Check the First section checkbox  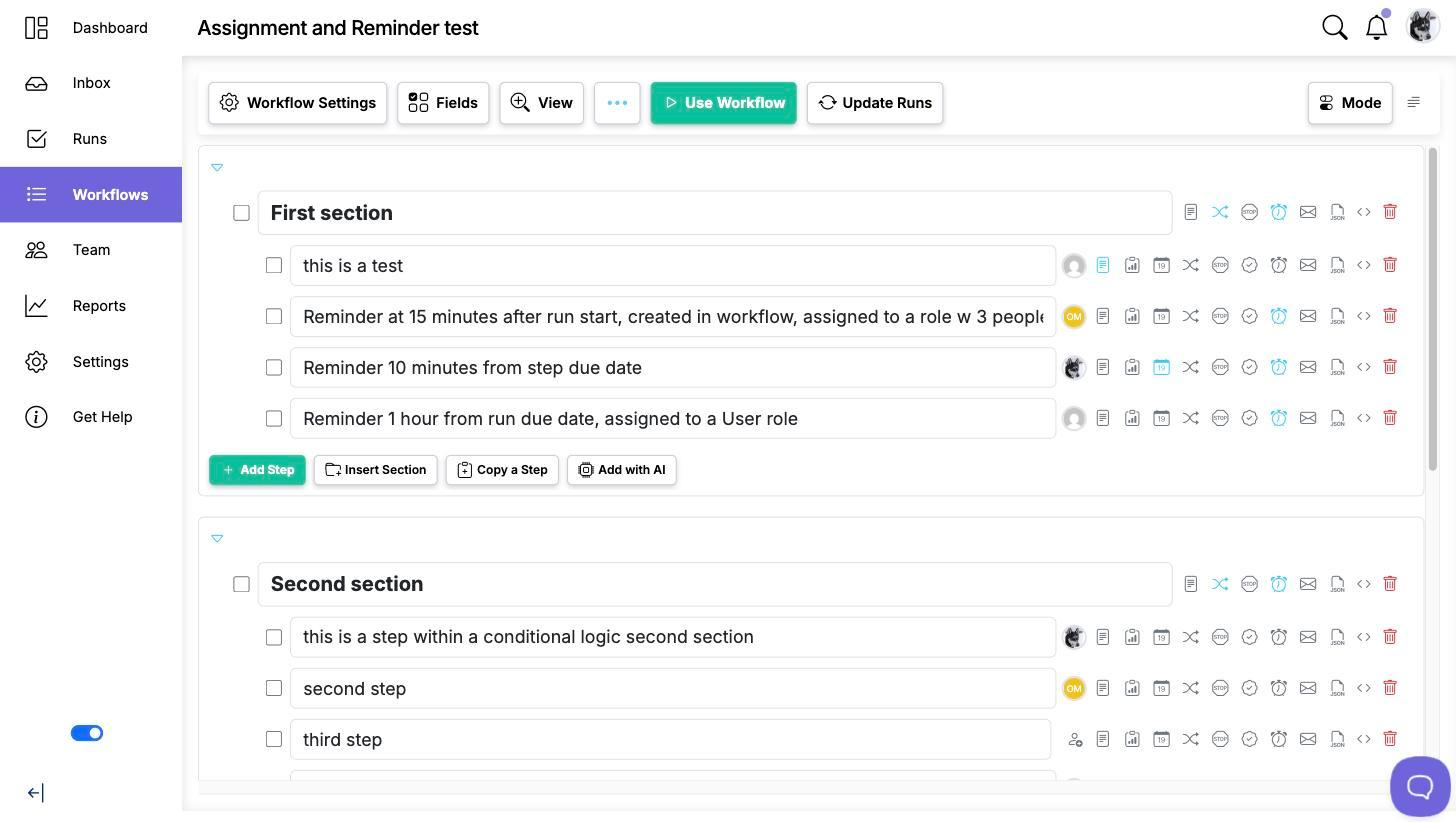click(x=241, y=213)
